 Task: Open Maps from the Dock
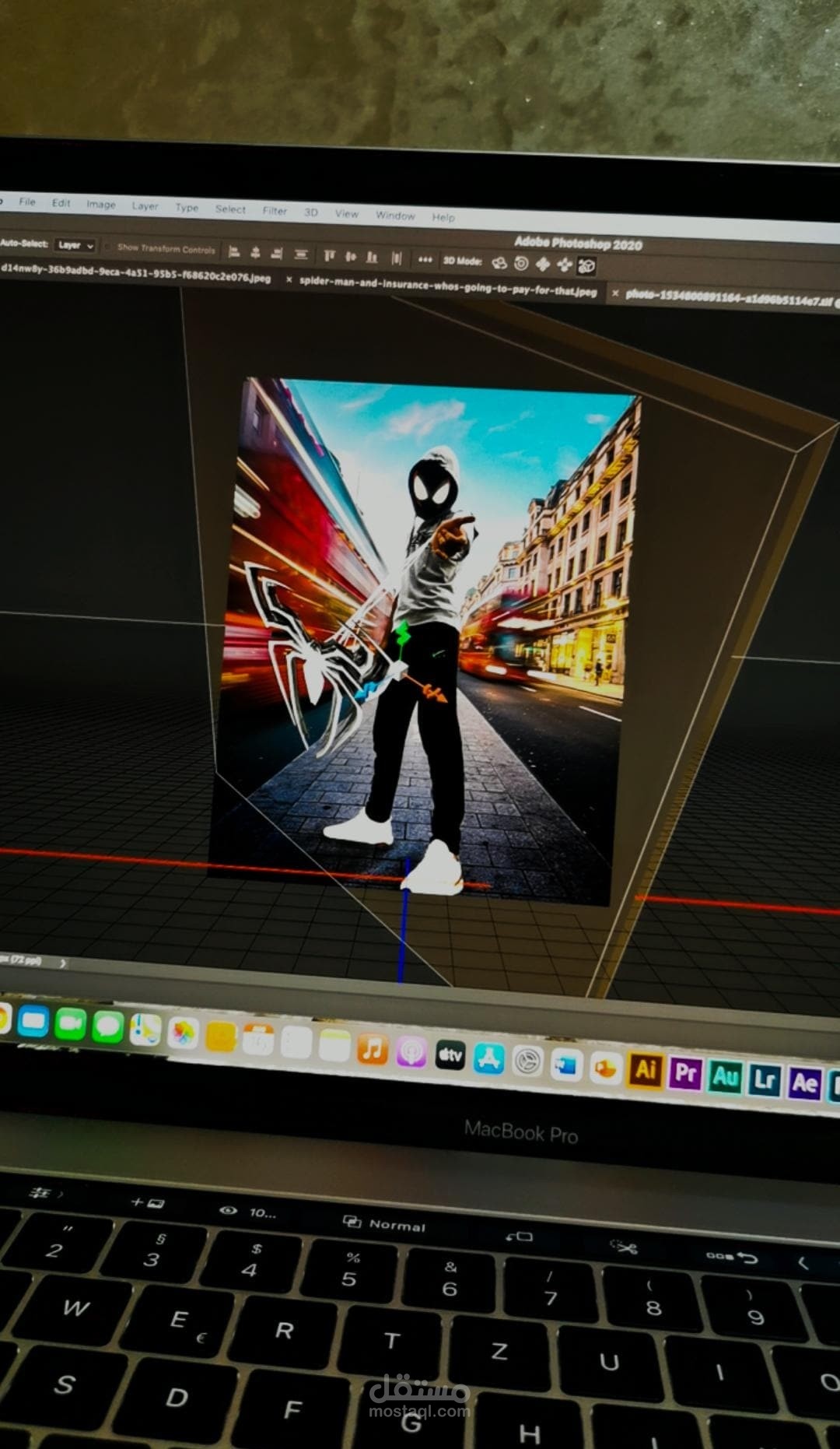point(145,1030)
